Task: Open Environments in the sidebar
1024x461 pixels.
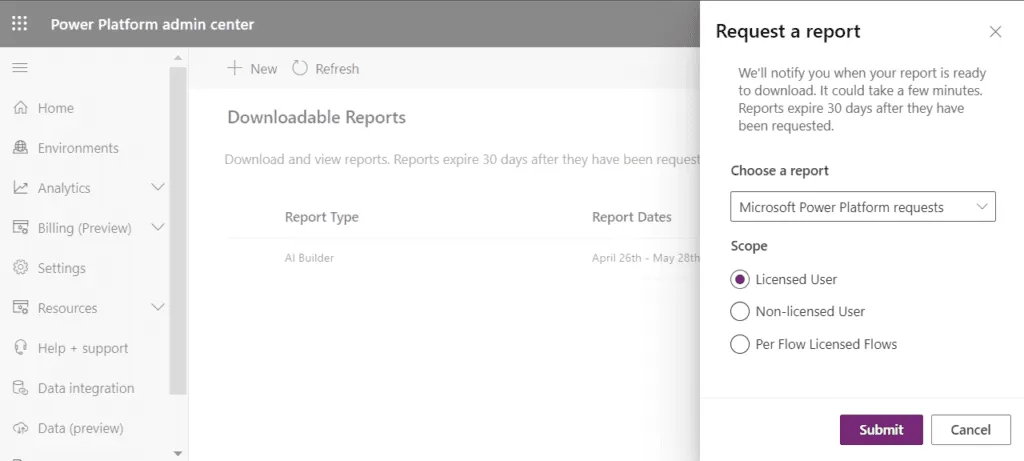Action: click(78, 148)
